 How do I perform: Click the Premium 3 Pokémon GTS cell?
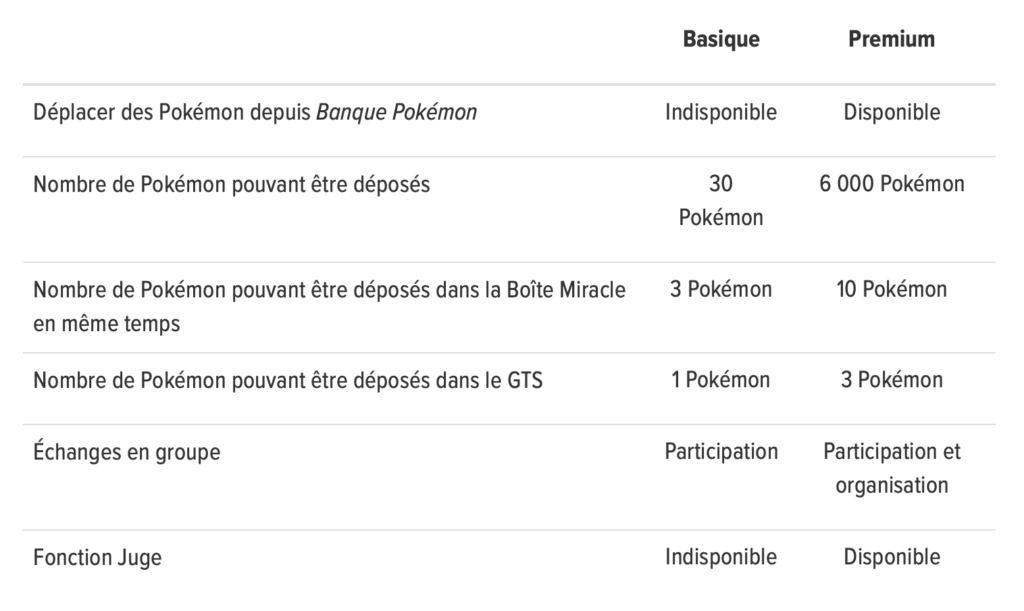point(891,380)
